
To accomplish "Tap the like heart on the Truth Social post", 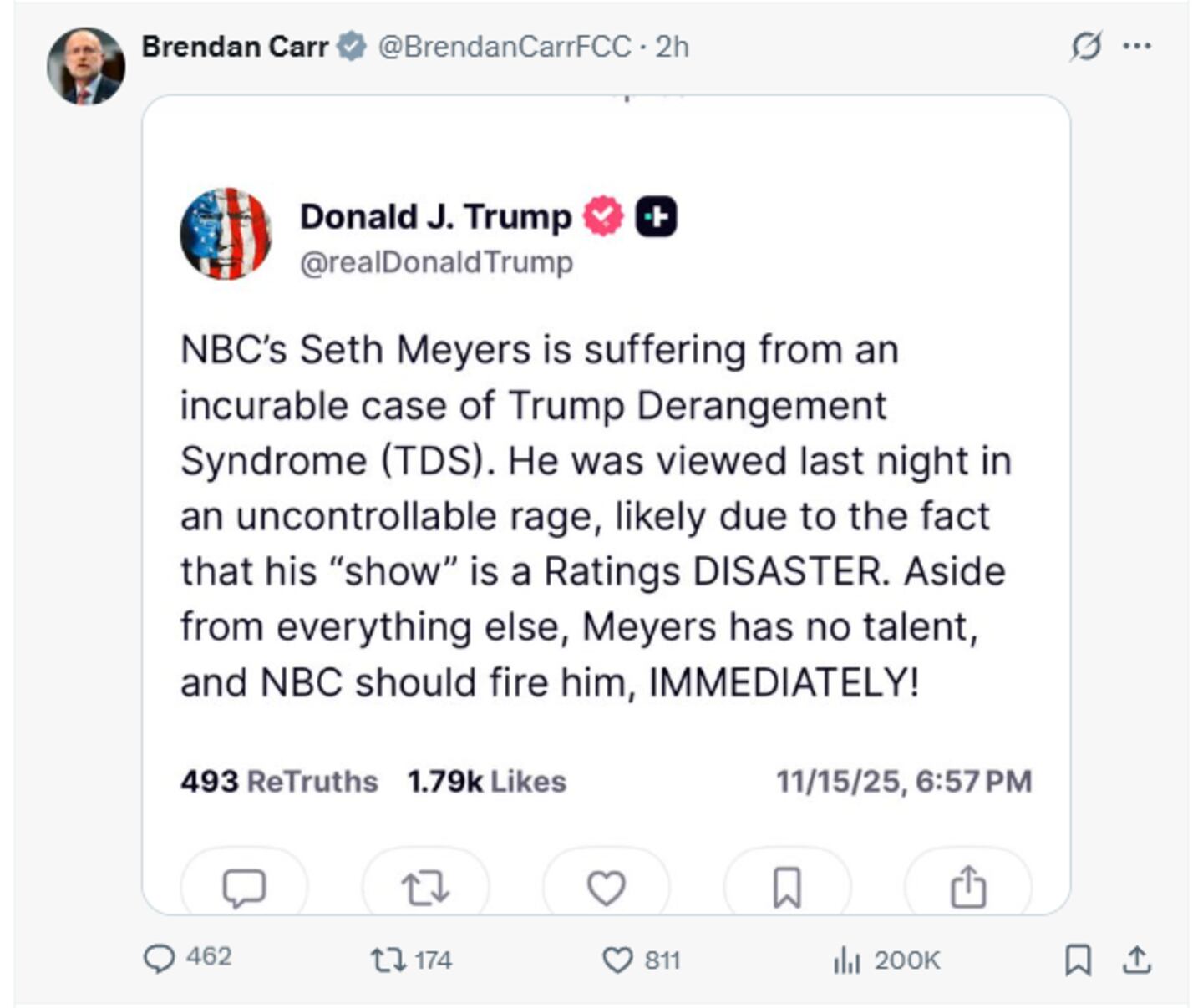I will 607,888.
